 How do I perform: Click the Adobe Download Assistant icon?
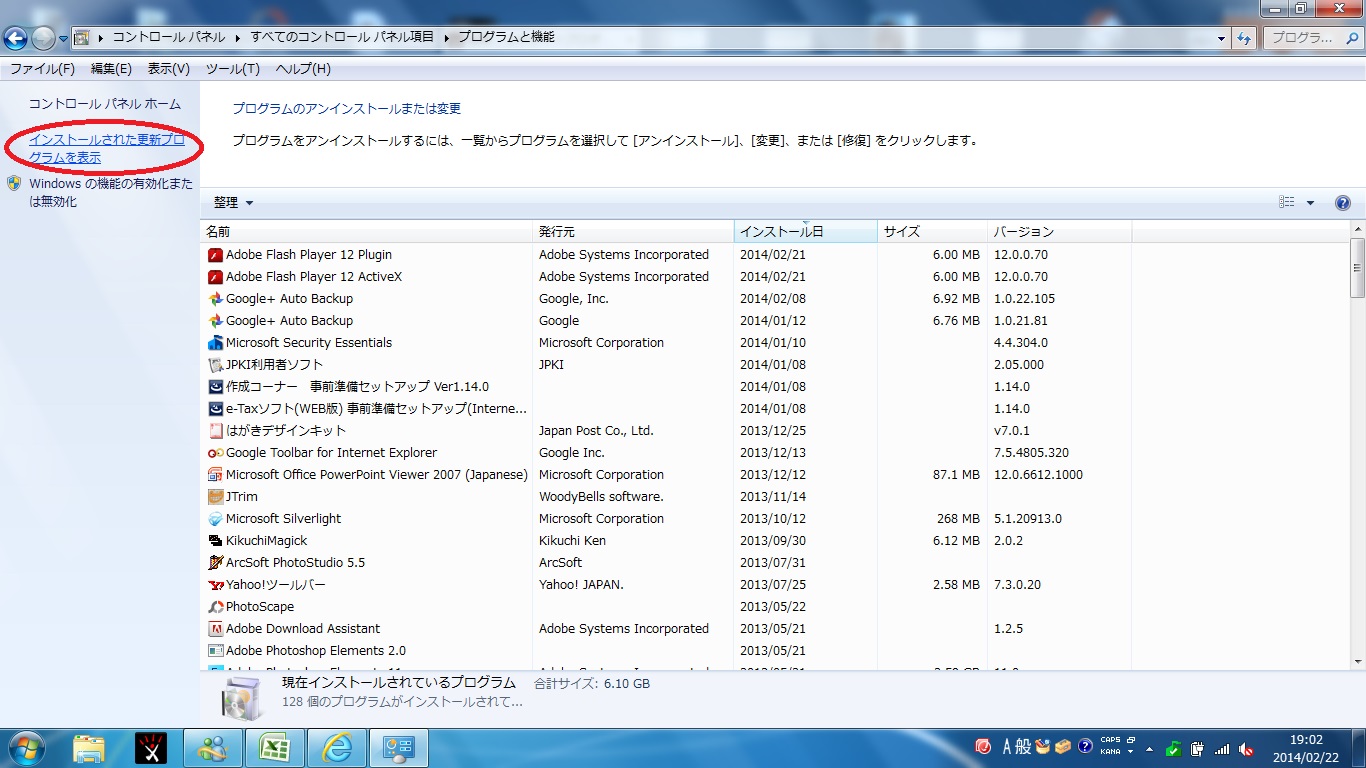[215, 629]
